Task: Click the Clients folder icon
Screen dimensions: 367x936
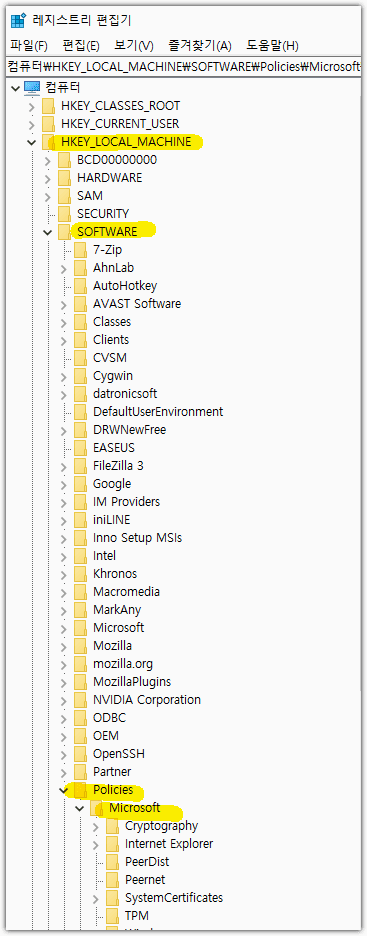Action: click(81, 340)
